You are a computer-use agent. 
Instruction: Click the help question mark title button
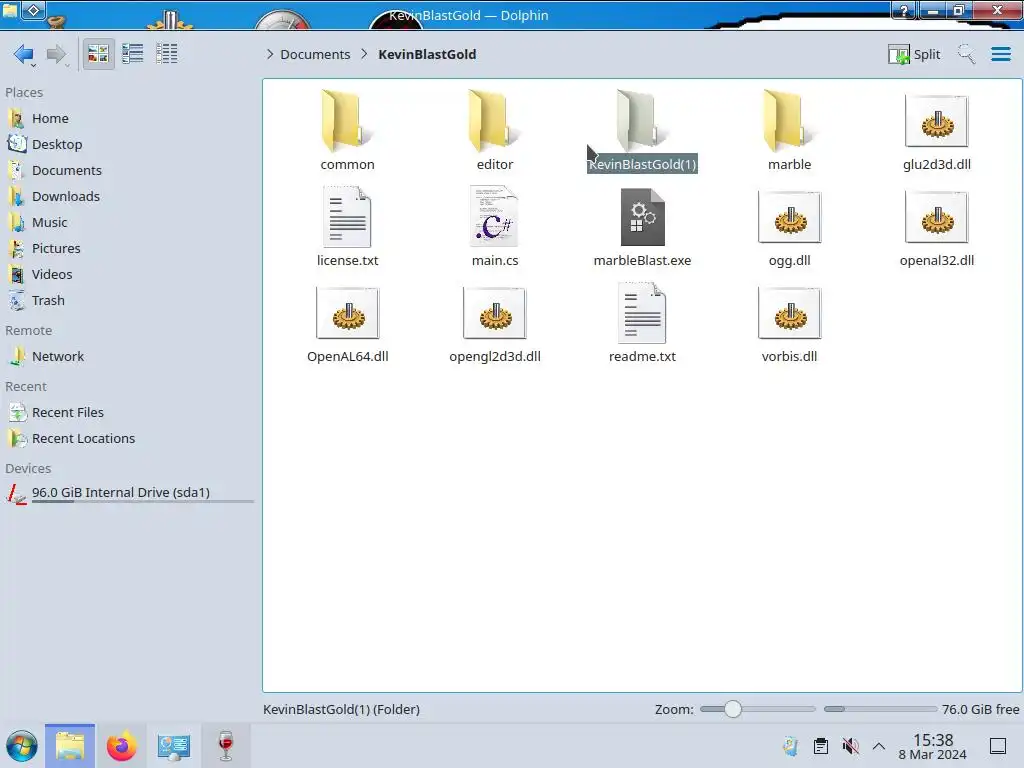904,10
